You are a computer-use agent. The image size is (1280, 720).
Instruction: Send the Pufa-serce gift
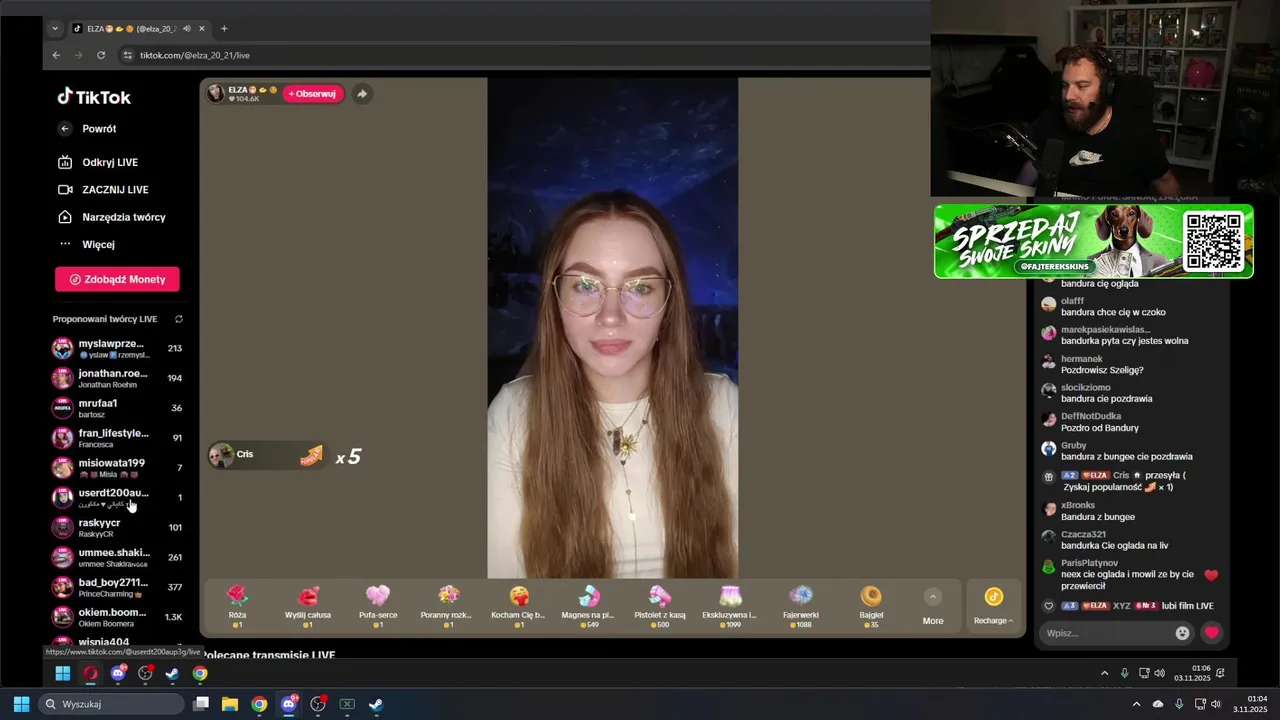(378, 606)
